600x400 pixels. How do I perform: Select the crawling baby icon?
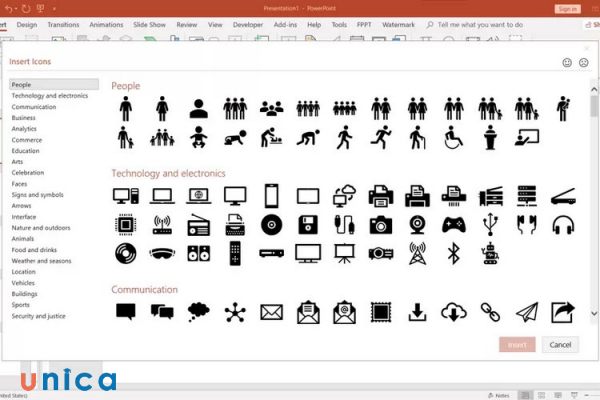tap(234, 136)
